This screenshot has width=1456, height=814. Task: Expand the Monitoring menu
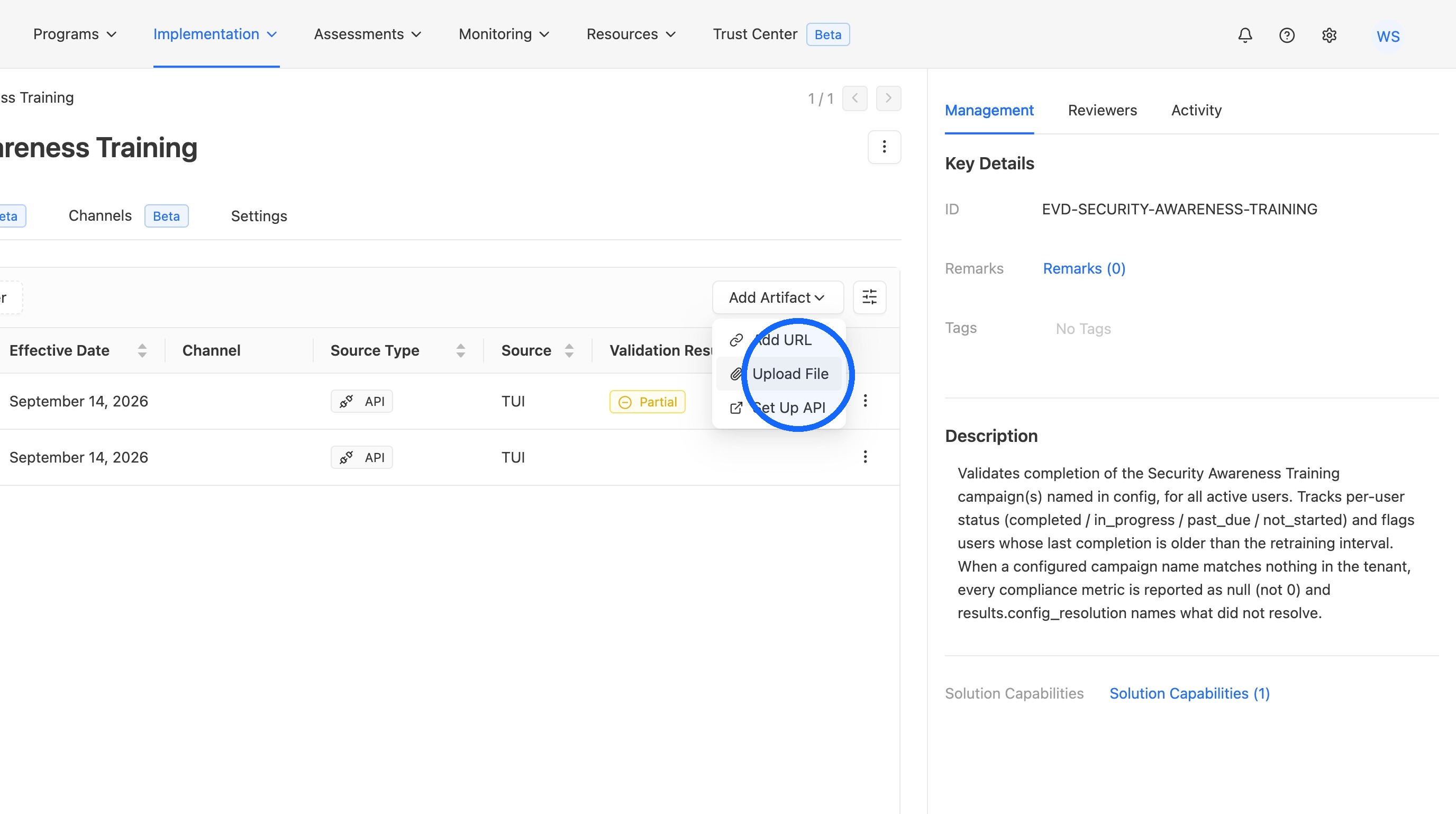tap(504, 34)
